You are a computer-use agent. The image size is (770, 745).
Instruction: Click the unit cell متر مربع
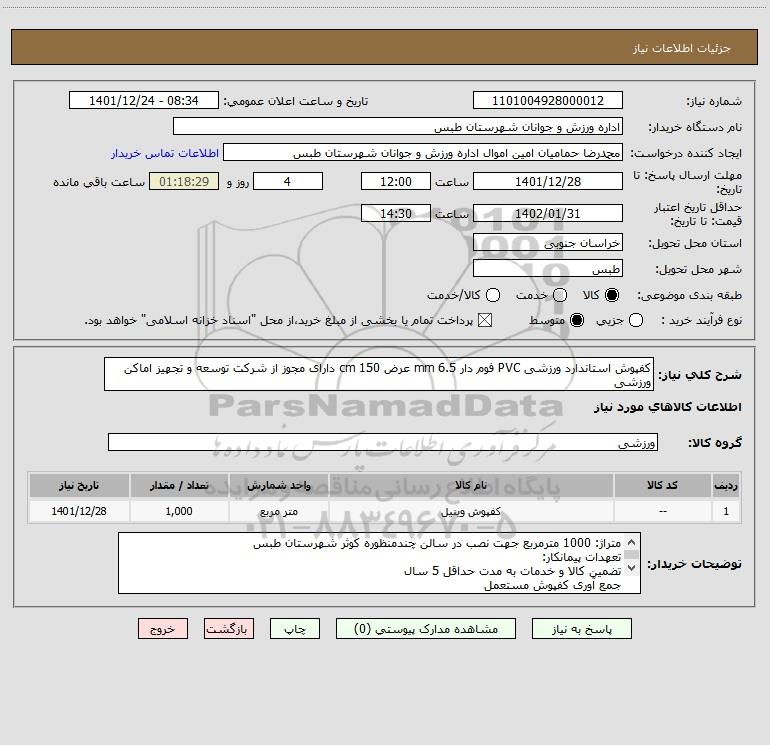278,511
